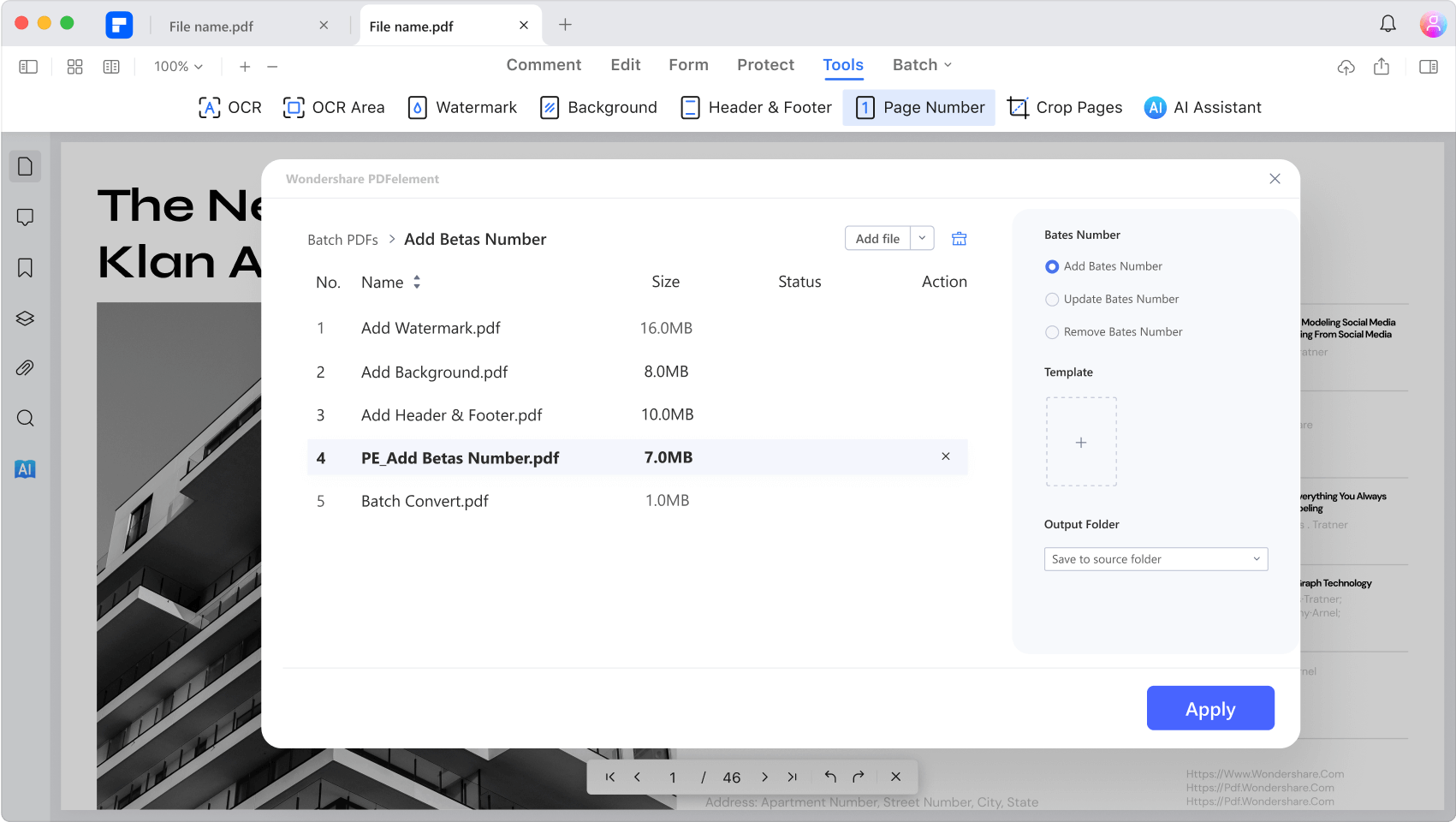Click the share icon

[1382, 67]
